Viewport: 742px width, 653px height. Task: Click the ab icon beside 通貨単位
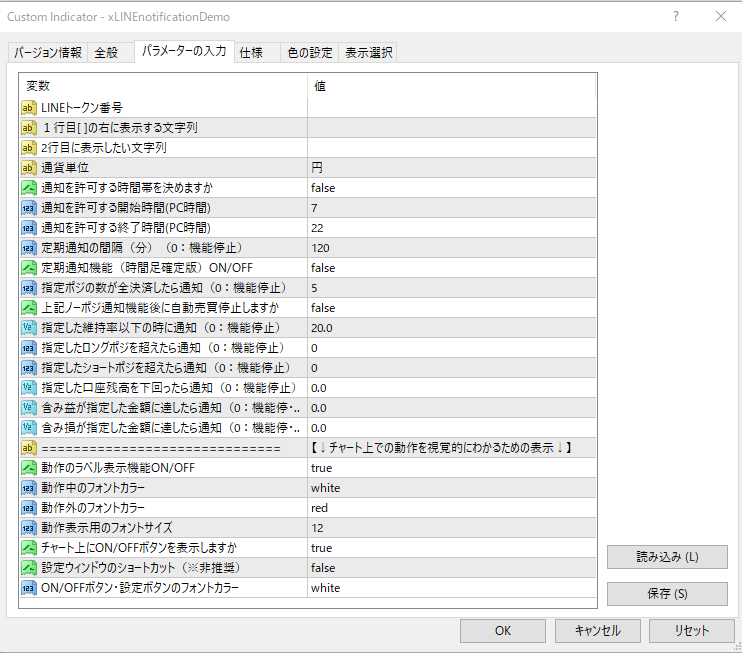tap(28, 168)
